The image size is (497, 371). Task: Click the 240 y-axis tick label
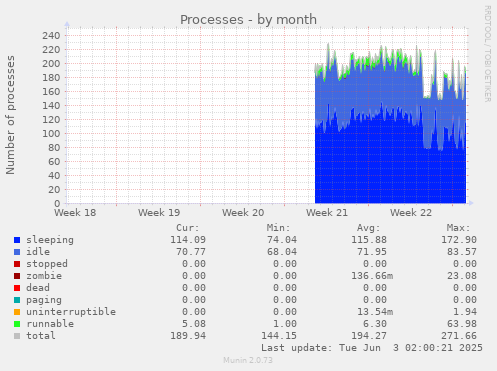(51, 36)
